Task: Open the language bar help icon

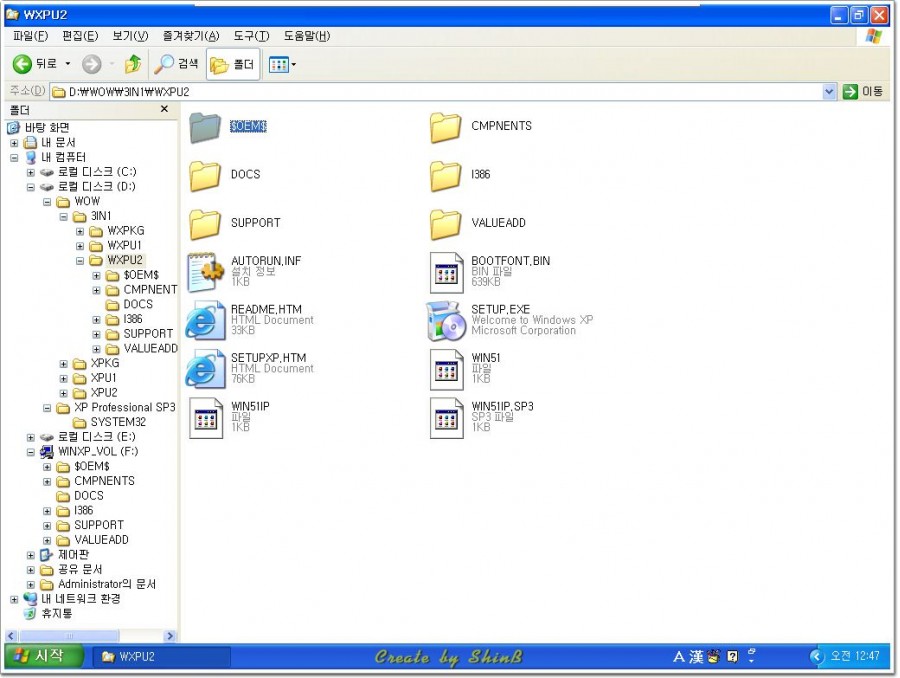Action: pyautogui.click(x=732, y=656)
